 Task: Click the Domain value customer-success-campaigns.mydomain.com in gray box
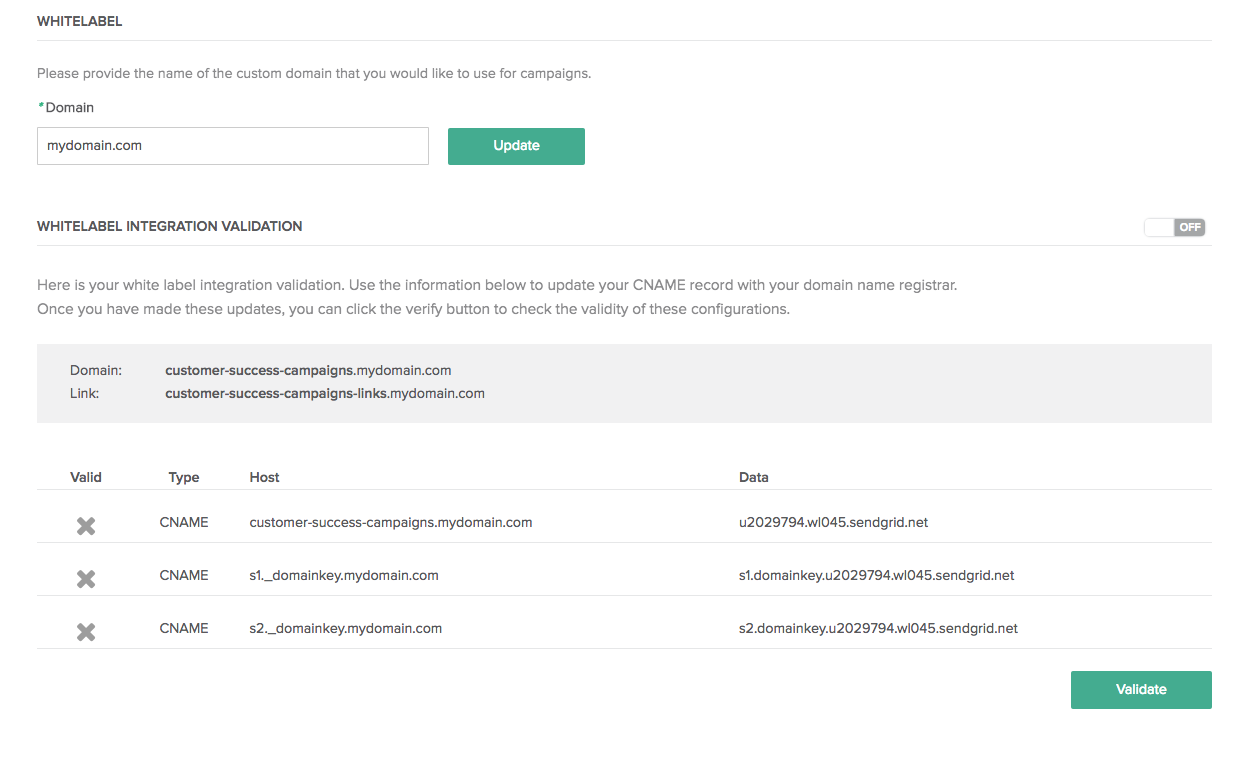pyautogui.click(x=308, y=370)
